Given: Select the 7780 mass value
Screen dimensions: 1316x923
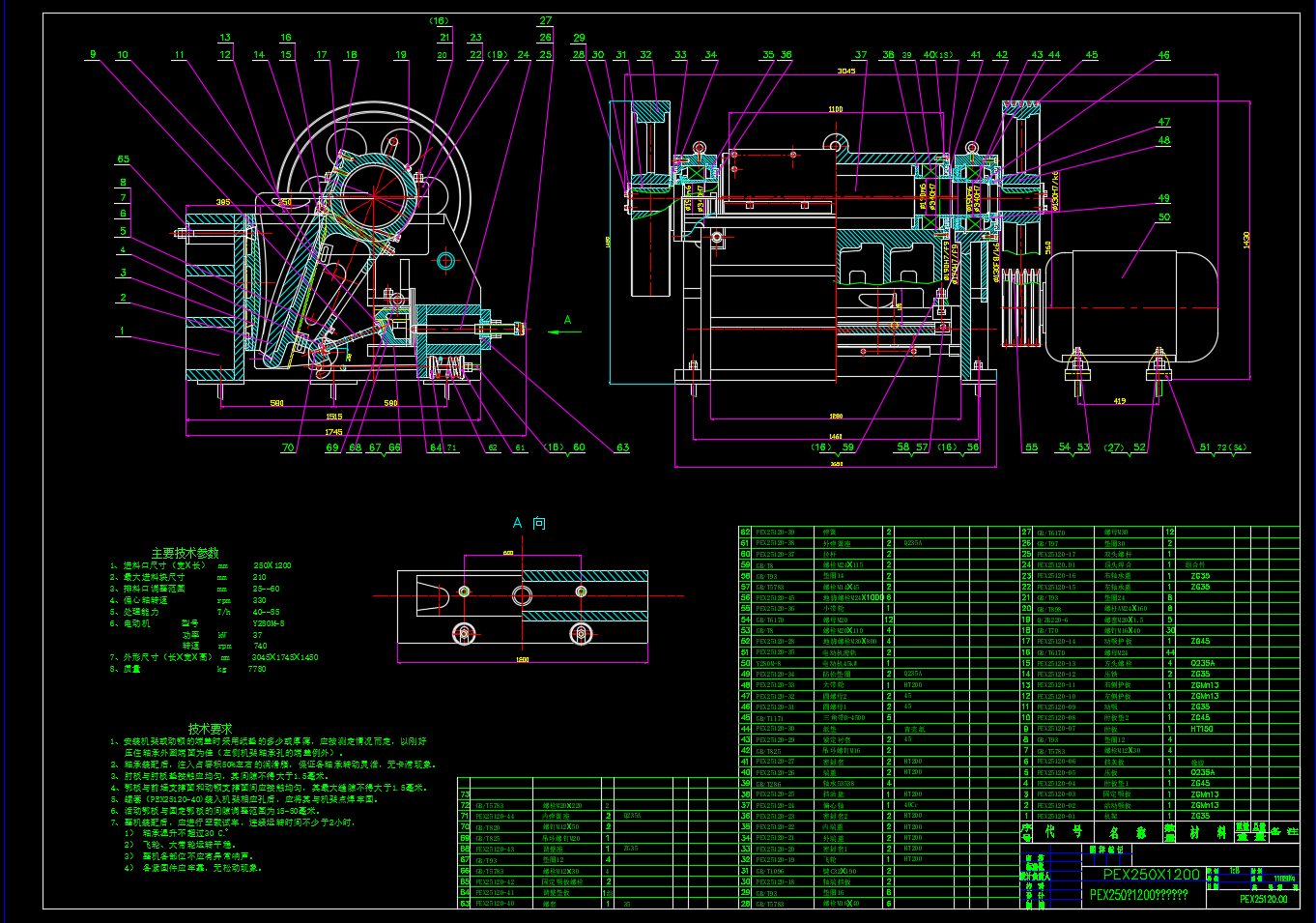Looking at the screenshot, I should (257, 669).
